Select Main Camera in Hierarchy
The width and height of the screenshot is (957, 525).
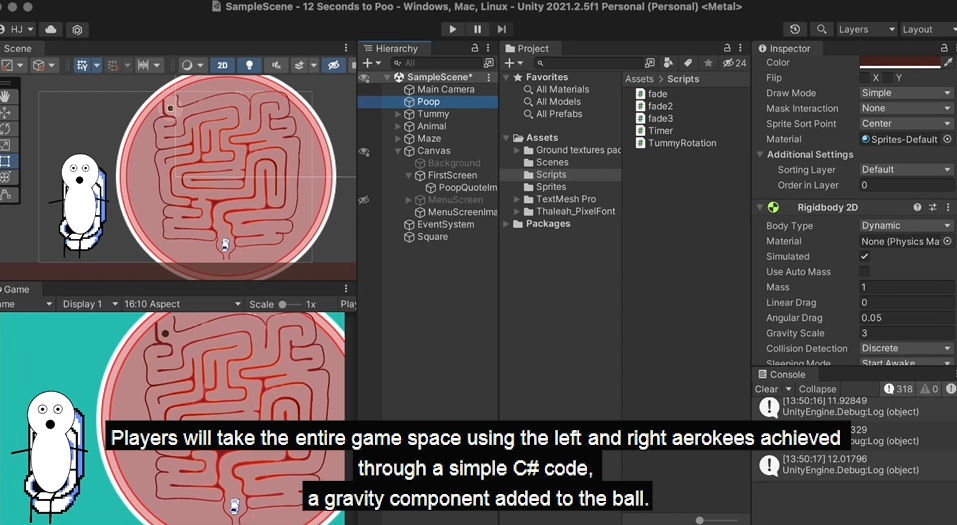446,89
